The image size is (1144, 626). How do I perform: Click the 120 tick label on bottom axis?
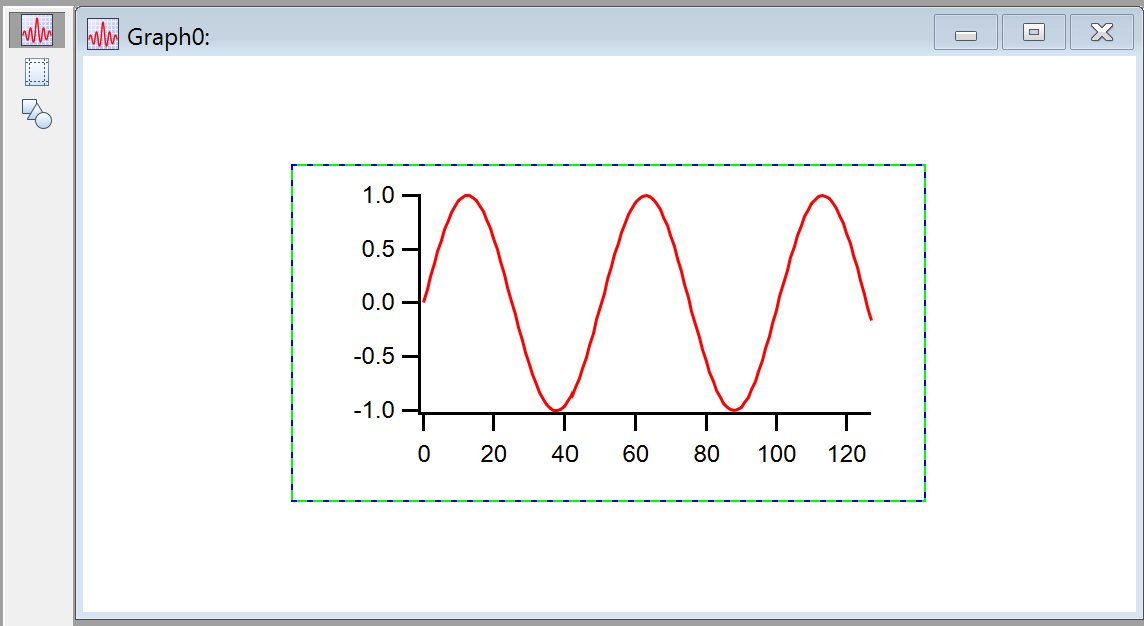pos(847,453)
